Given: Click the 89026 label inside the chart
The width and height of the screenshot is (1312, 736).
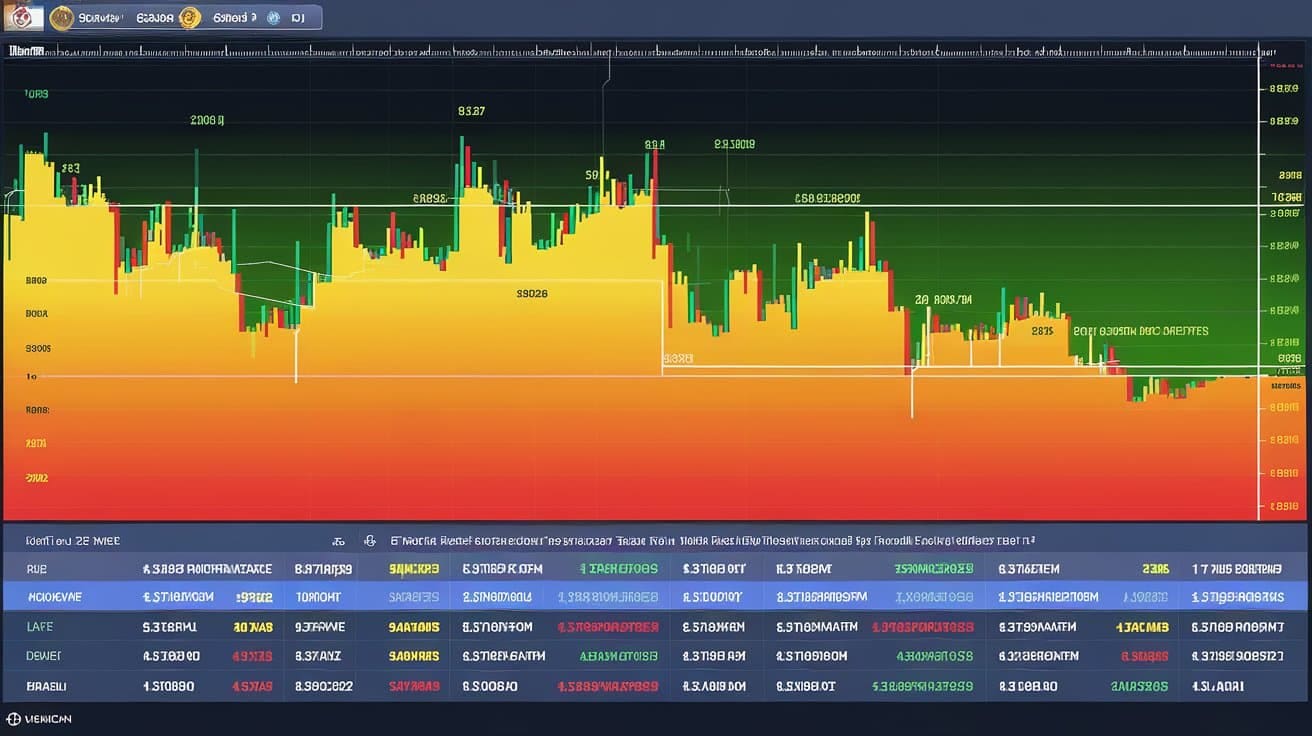Looking at the screenshot, I should pos(532,294).
